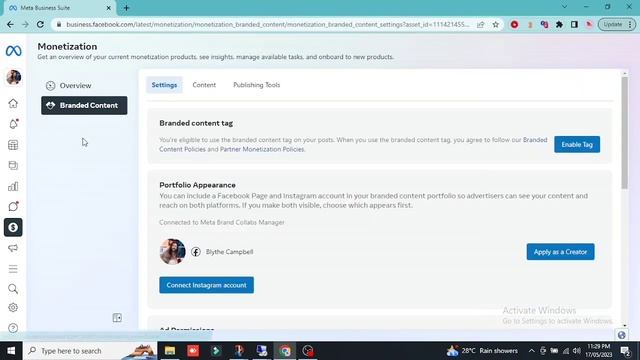Viewport: 640px width, 360px height.
Task: Open Notifications bell icon
Action: tap(13, 124)
